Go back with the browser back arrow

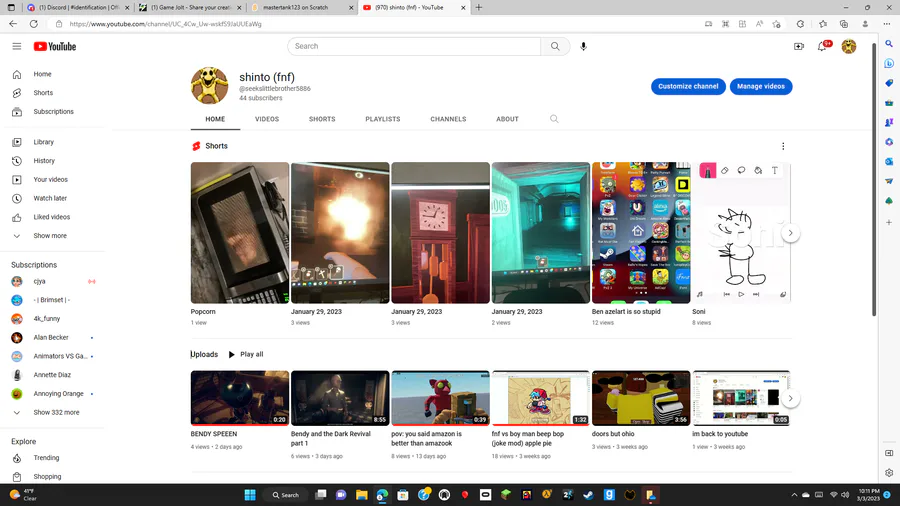pyautogui.click(x=13, y=24)
